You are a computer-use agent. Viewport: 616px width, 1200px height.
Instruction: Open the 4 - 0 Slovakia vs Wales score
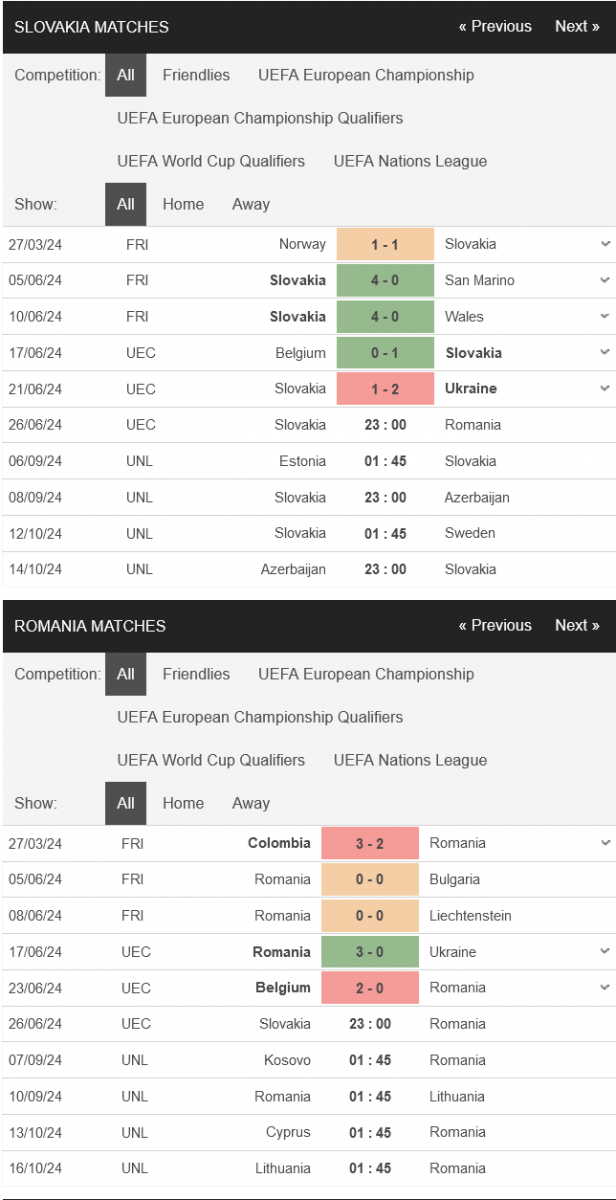385,316
